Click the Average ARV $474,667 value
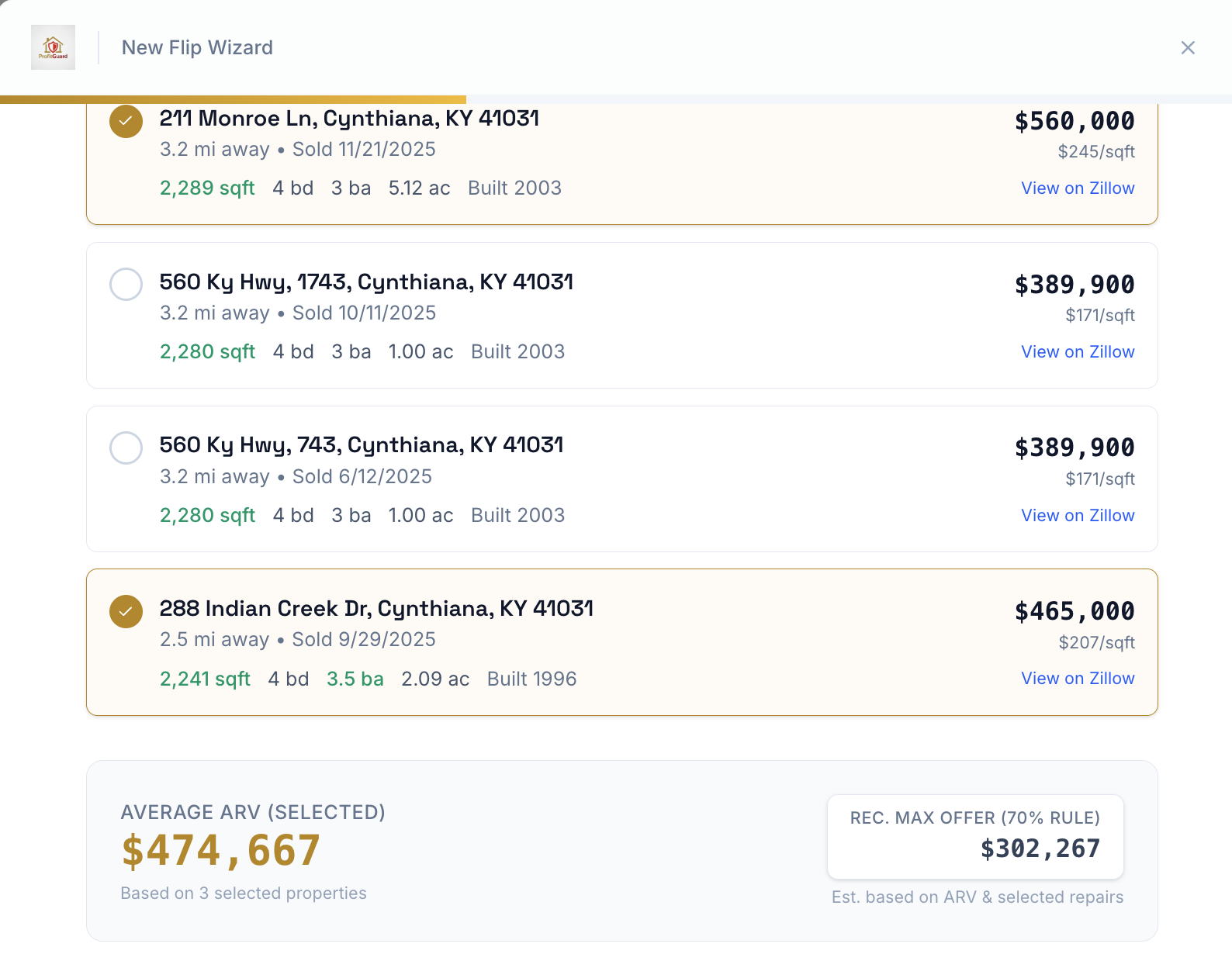 pyautogui.click(x=220, y=851)
